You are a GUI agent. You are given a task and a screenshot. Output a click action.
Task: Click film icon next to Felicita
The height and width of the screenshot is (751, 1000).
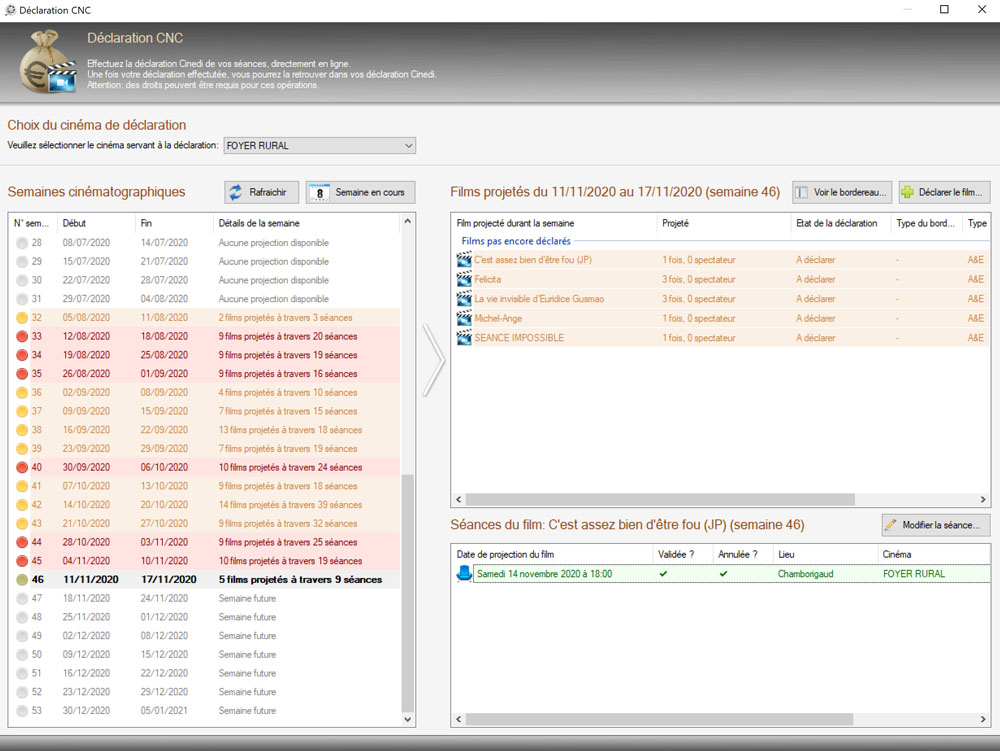coord(464,279)
